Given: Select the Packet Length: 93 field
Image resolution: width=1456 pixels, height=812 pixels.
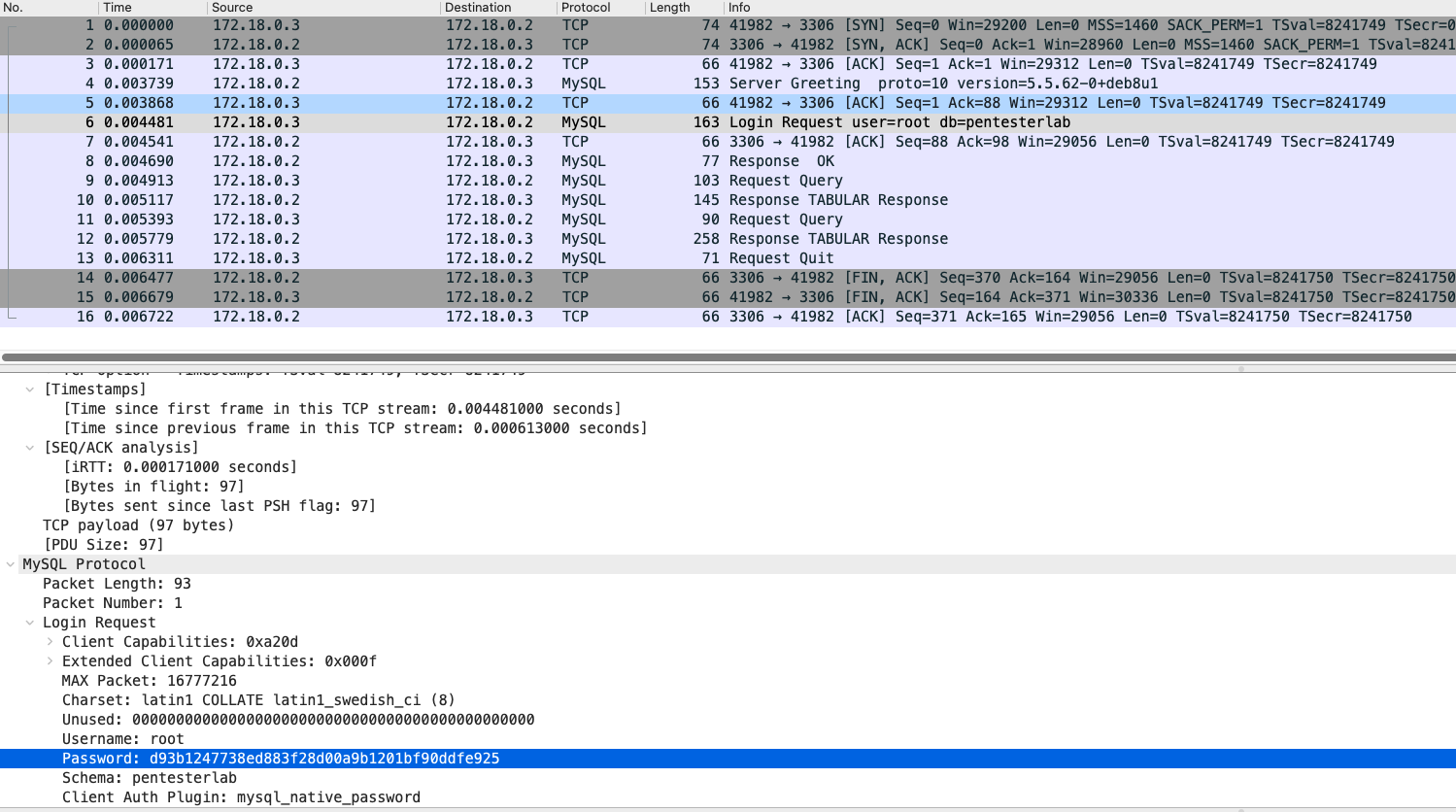Looking at the screenshot, I should point(117,584).
